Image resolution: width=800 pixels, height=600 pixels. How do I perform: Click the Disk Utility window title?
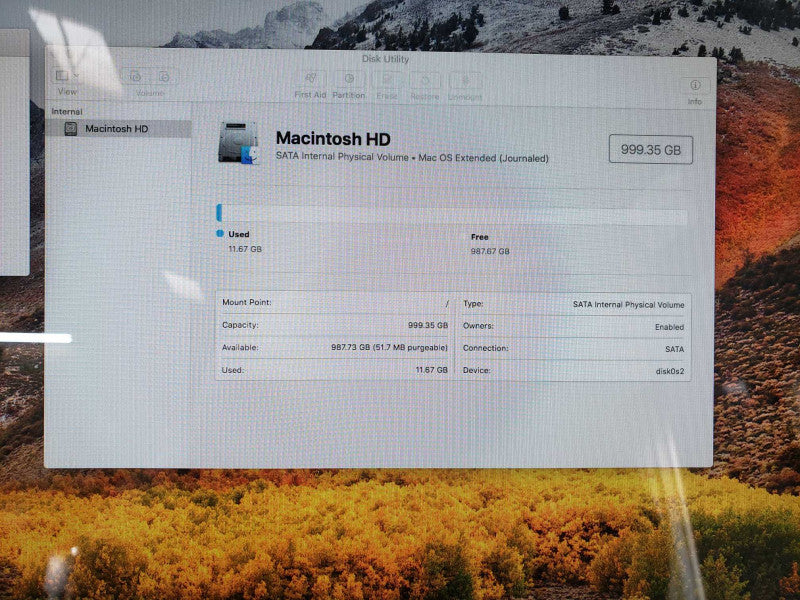click(385, 59)
